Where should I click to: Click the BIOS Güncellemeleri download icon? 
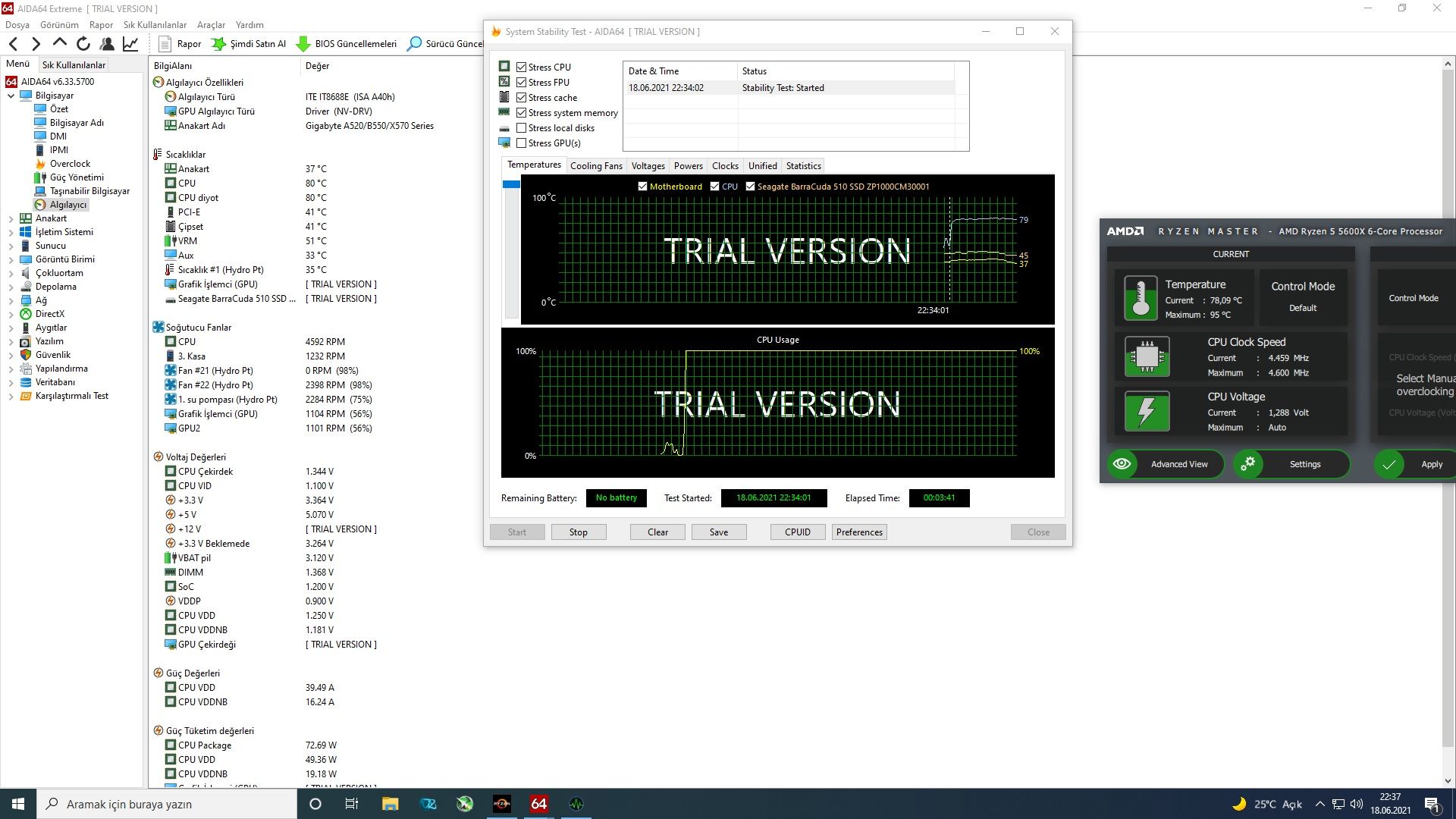coord(303,44)
